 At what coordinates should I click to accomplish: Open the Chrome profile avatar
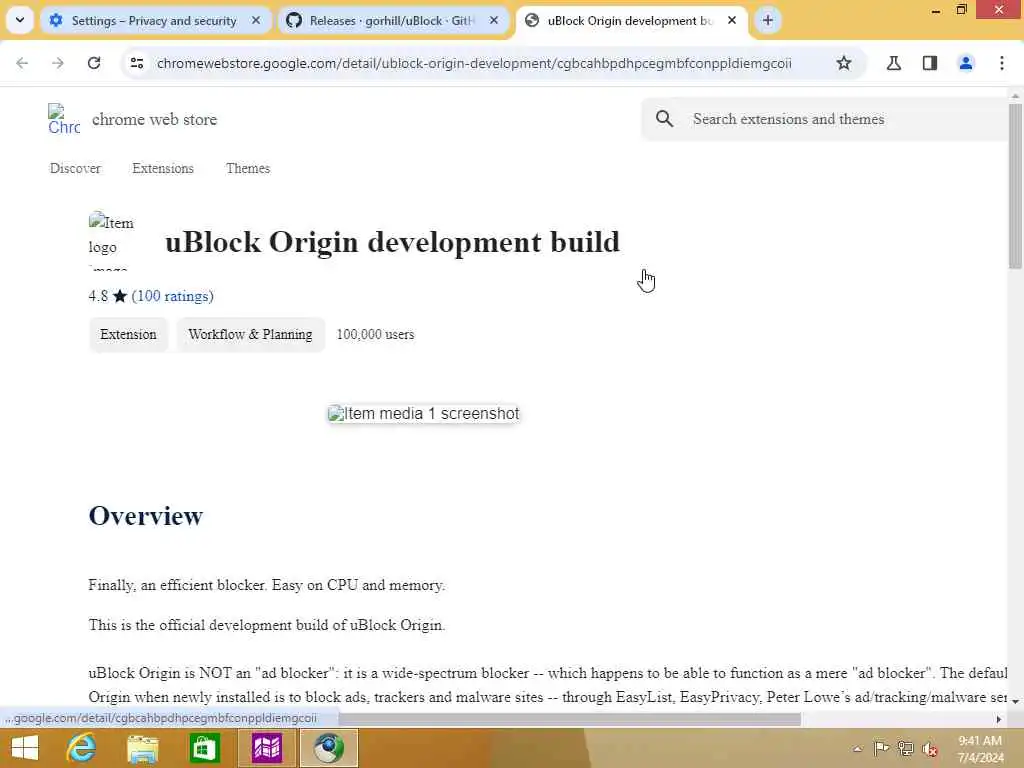pos(966,63)
